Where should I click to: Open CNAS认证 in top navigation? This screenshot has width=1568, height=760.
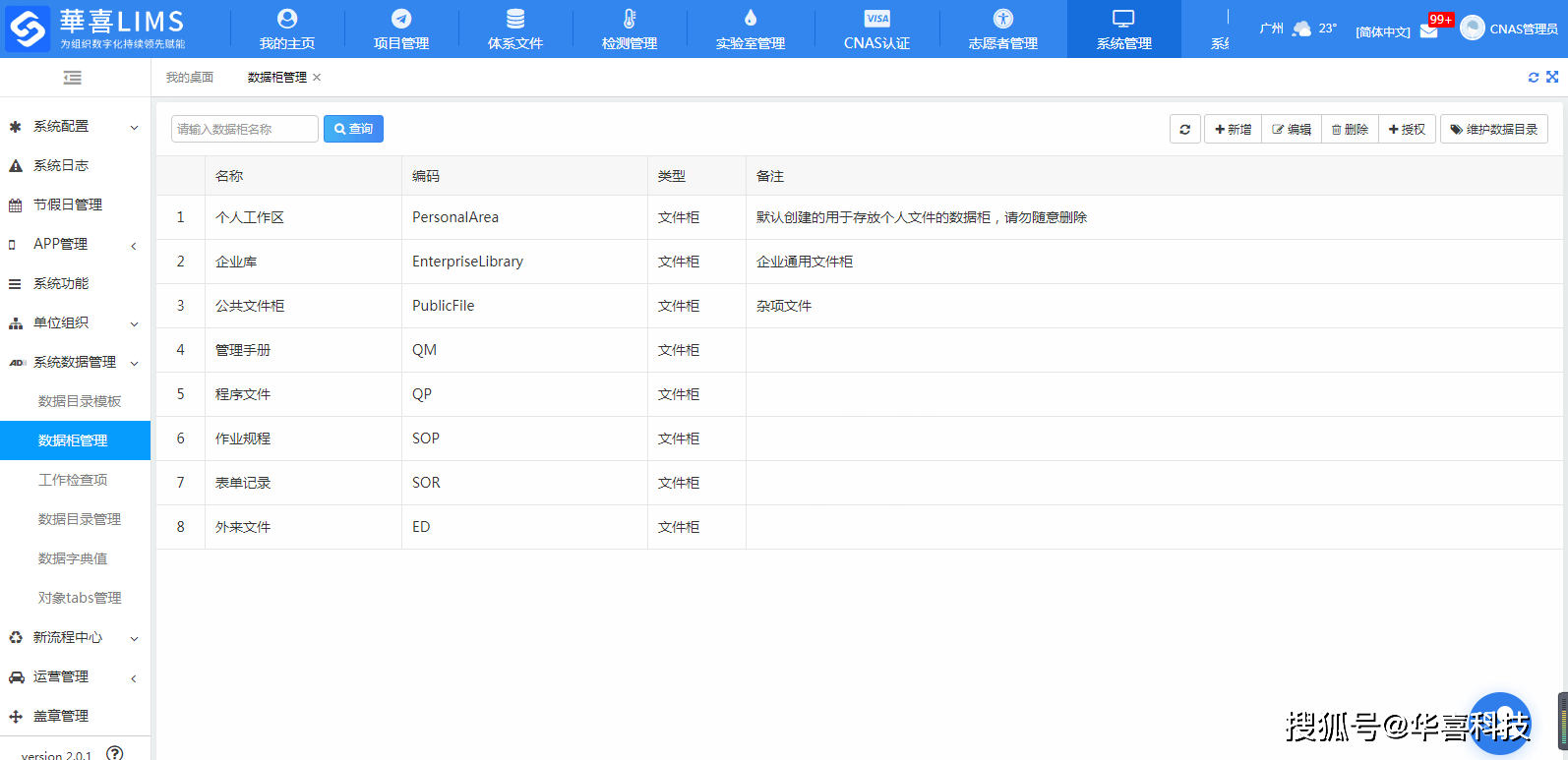[876, 29]
